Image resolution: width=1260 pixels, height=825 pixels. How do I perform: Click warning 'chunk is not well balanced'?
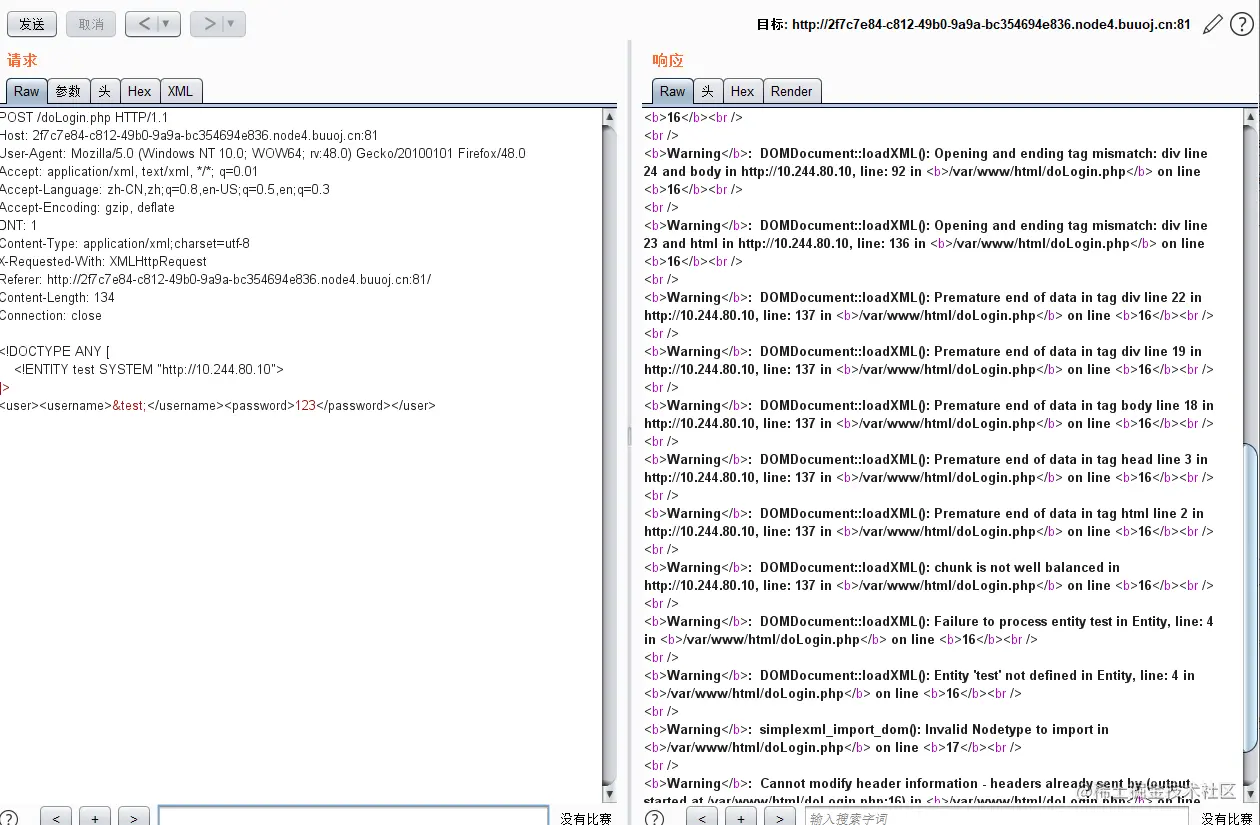pyautogui.click(x=929, y=576)
